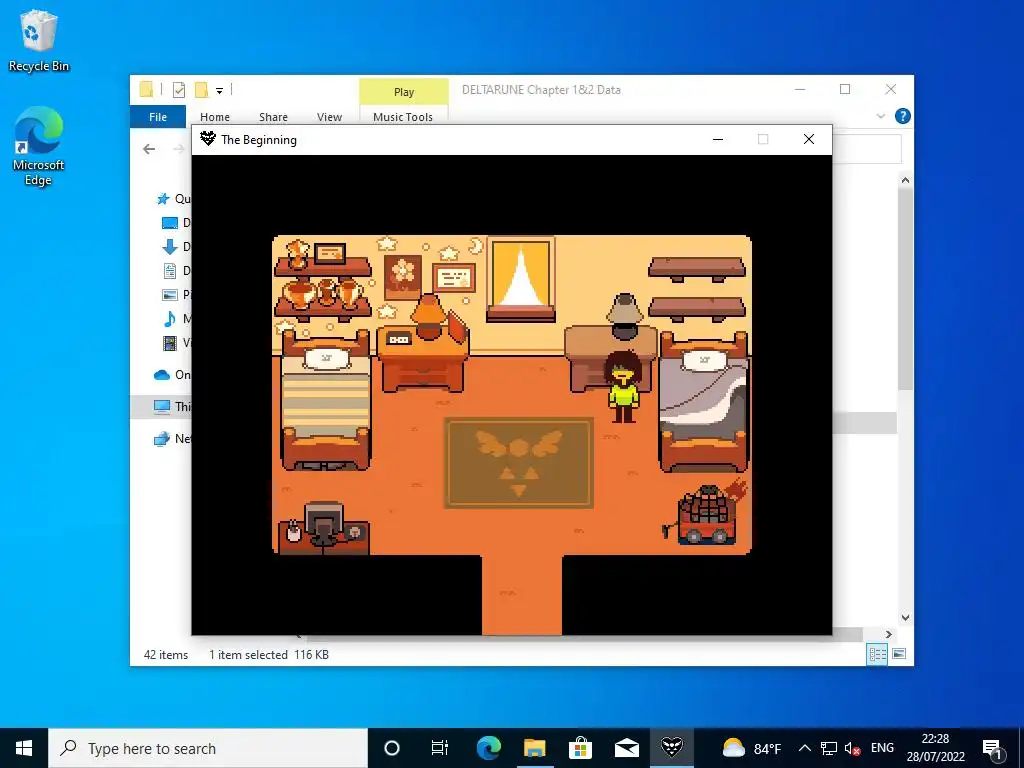
Task: Minimize The Beginning game window
Action: 718,139
